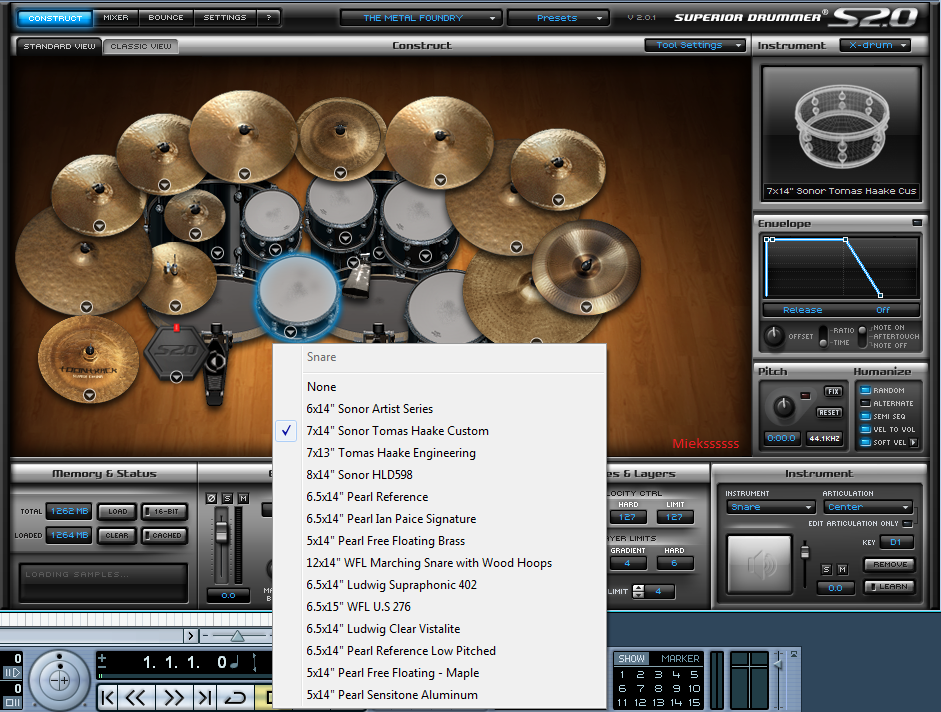Open the help question mark button
This screenshot has width=941, height=712.
click(x=269, y=18)
